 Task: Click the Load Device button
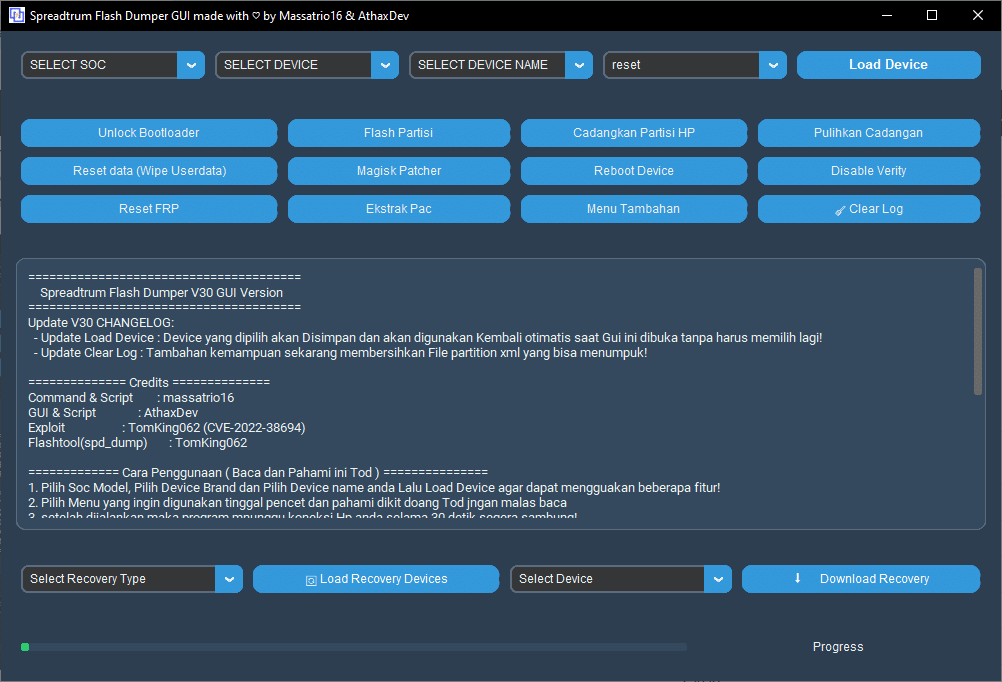[887, 64]
